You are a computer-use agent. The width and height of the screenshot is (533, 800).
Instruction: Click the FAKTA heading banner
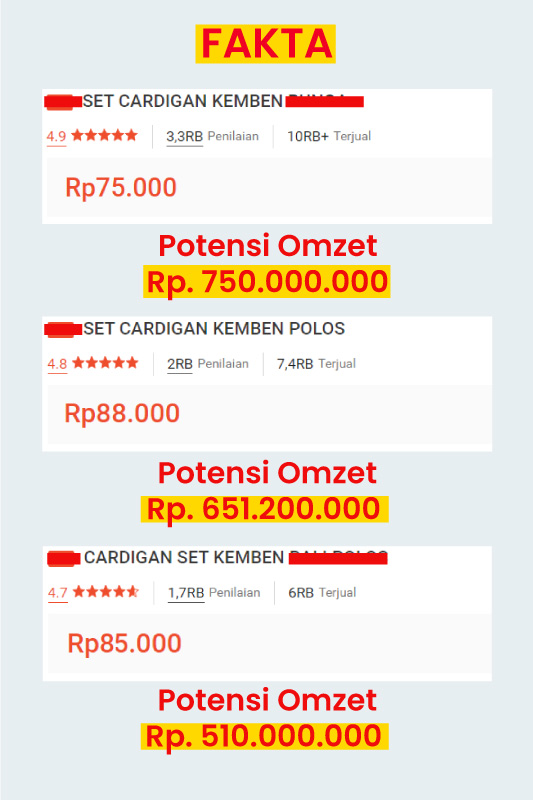265,44
